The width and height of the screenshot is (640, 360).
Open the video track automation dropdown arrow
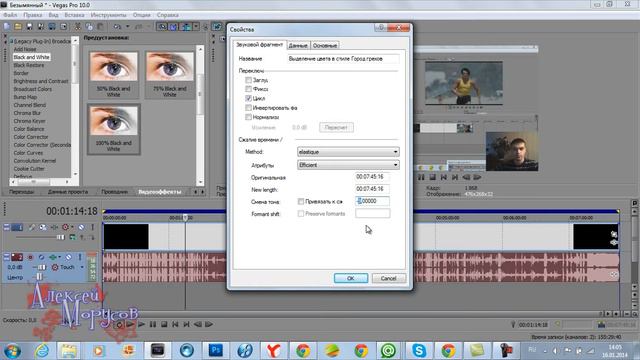(x=72, y=227)
